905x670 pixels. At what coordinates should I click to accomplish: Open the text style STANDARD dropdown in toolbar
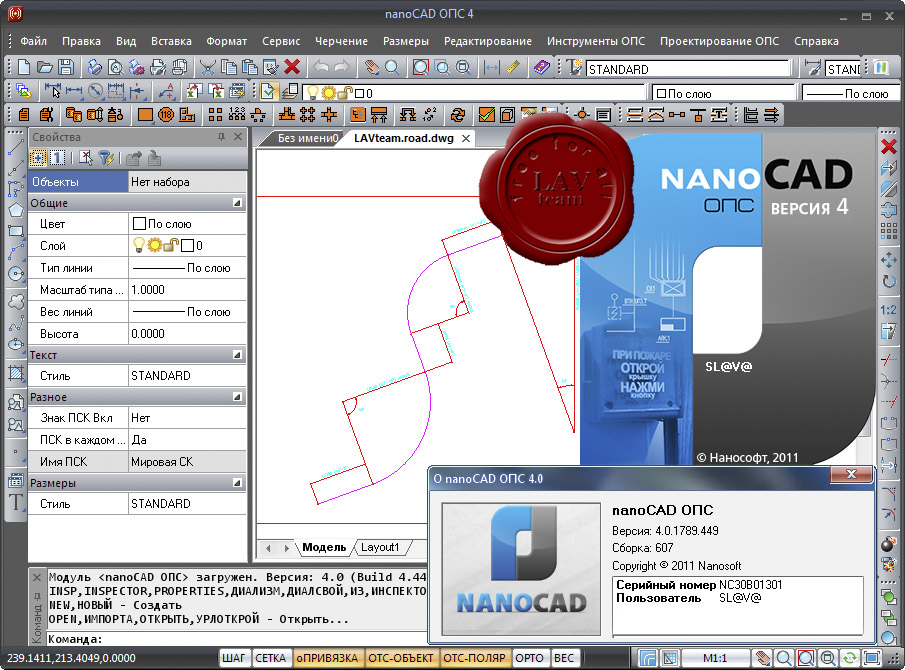(688, 69)
